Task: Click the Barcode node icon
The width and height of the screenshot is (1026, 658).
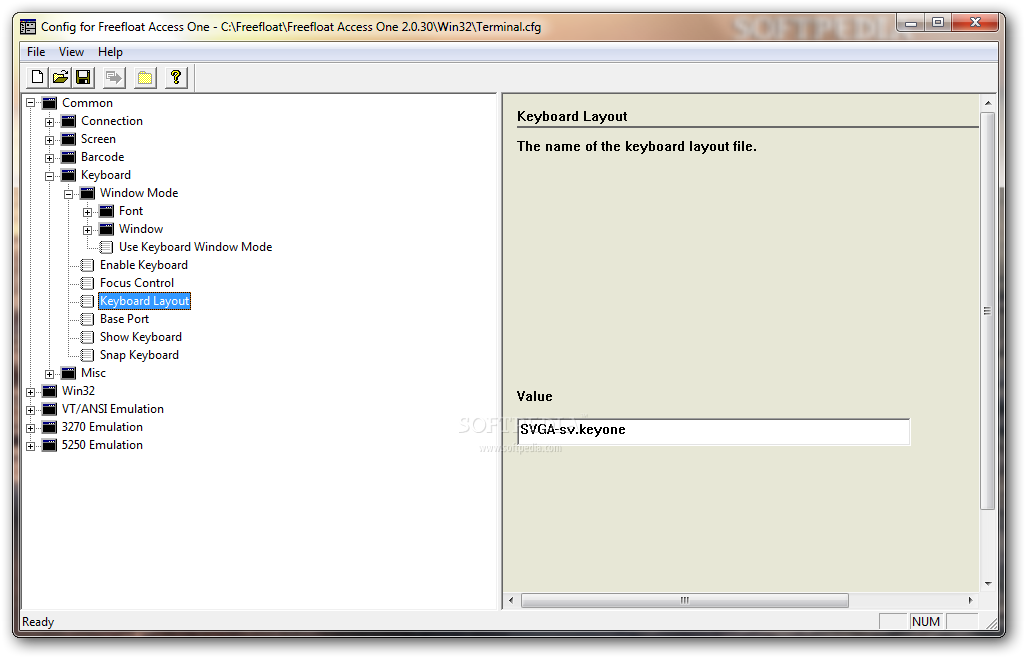Action: pyautogui.click(x=69, y=157)
